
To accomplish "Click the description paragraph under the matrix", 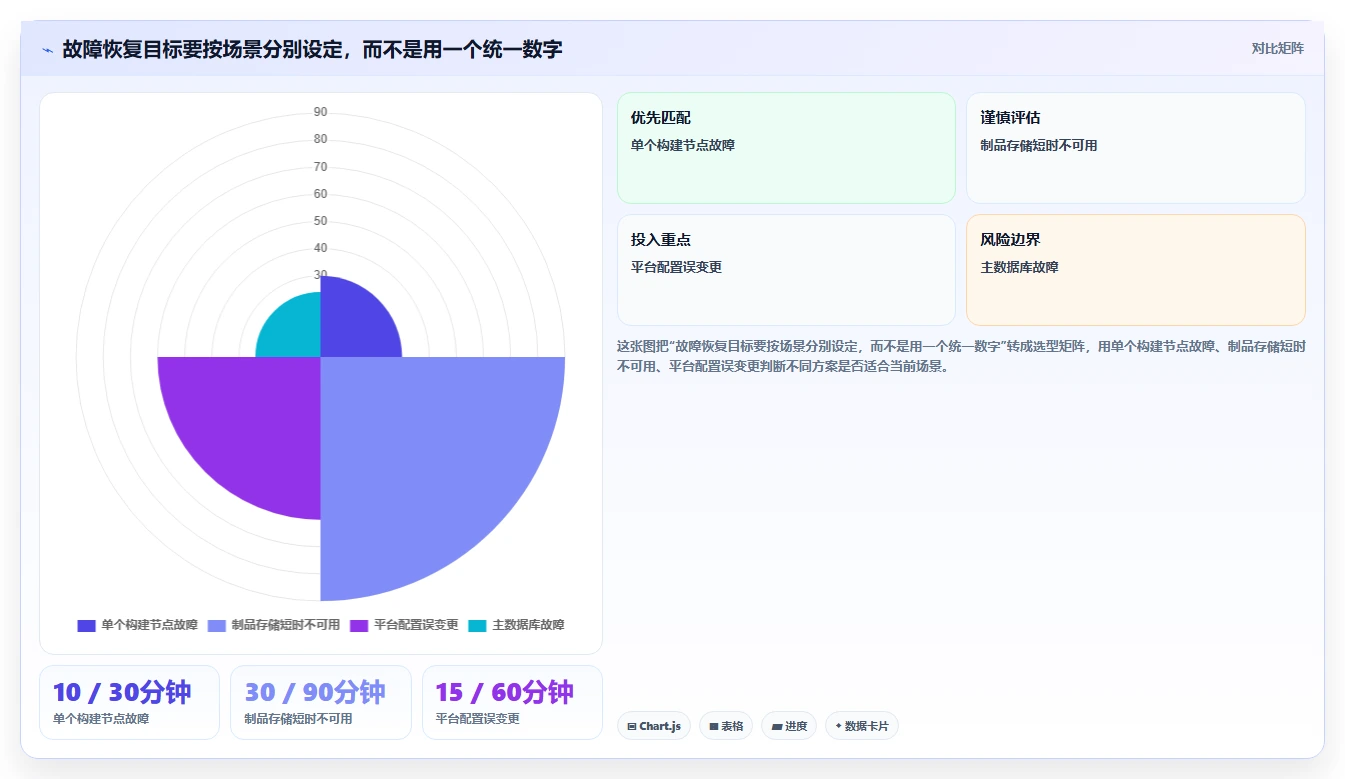I will pyautogui.click(x=961, y=356).
